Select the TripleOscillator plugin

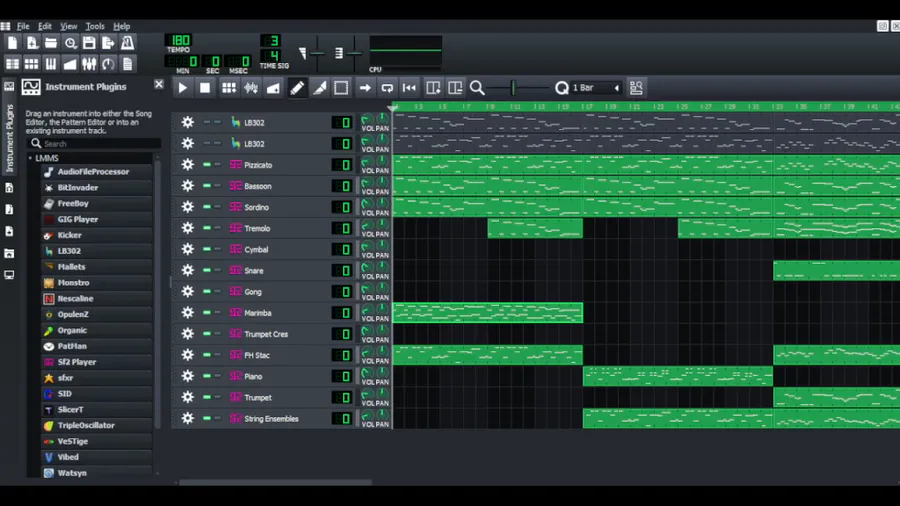coord(96,425)
